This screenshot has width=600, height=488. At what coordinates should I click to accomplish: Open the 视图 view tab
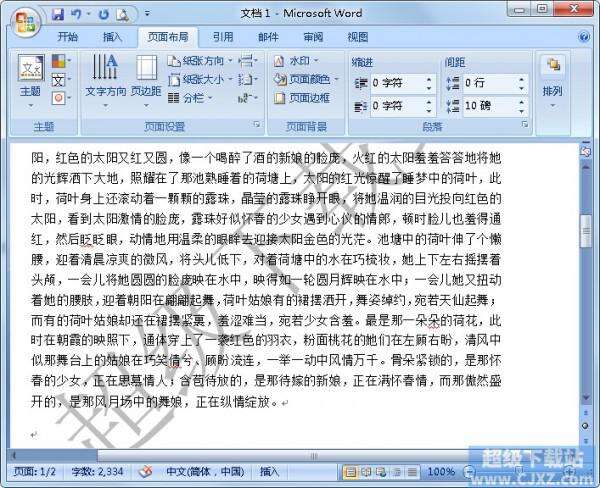358,37
